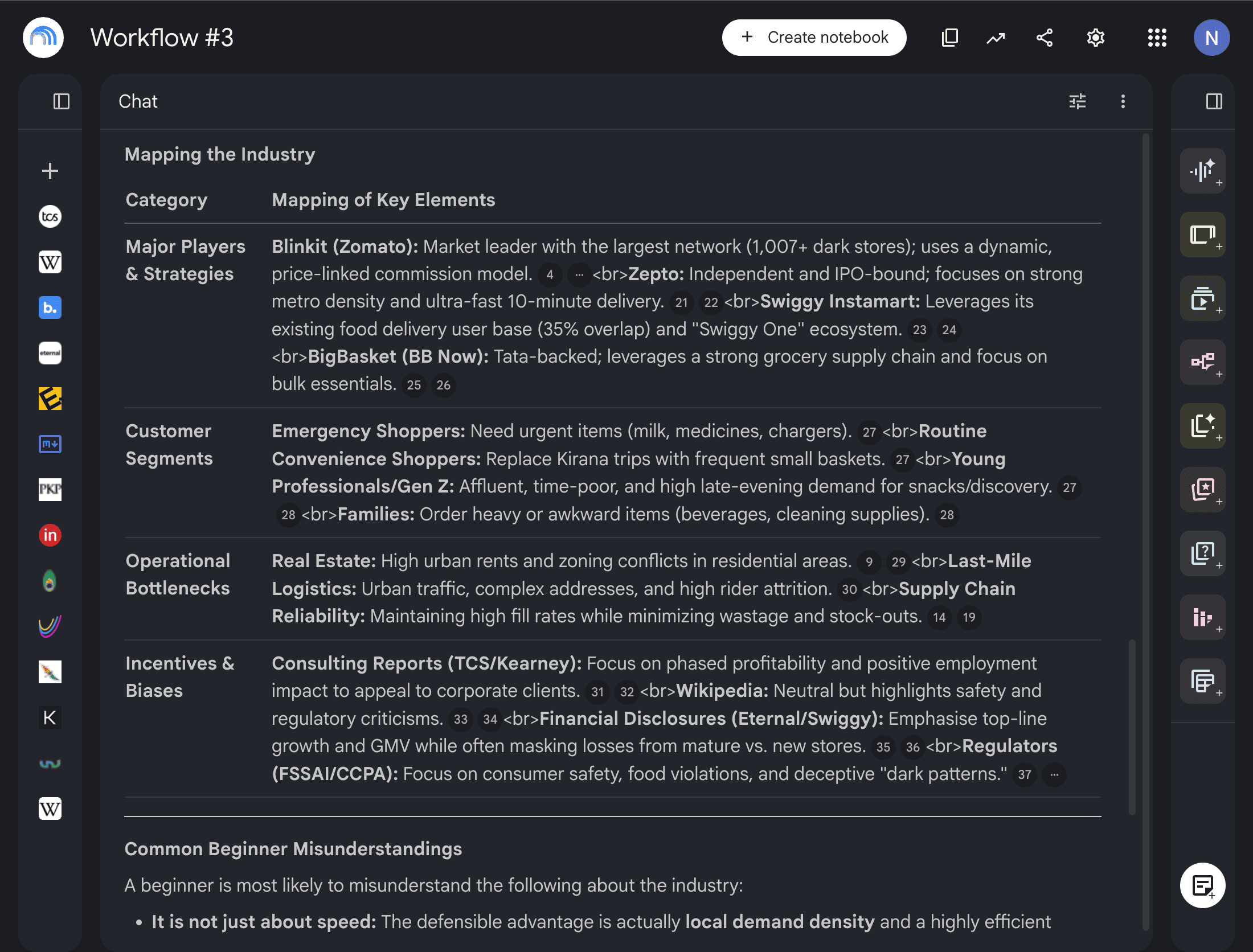Screen dimensions: 1253x952
Task: Open citation 9 for Real Estate
Action: pos(869,563)
